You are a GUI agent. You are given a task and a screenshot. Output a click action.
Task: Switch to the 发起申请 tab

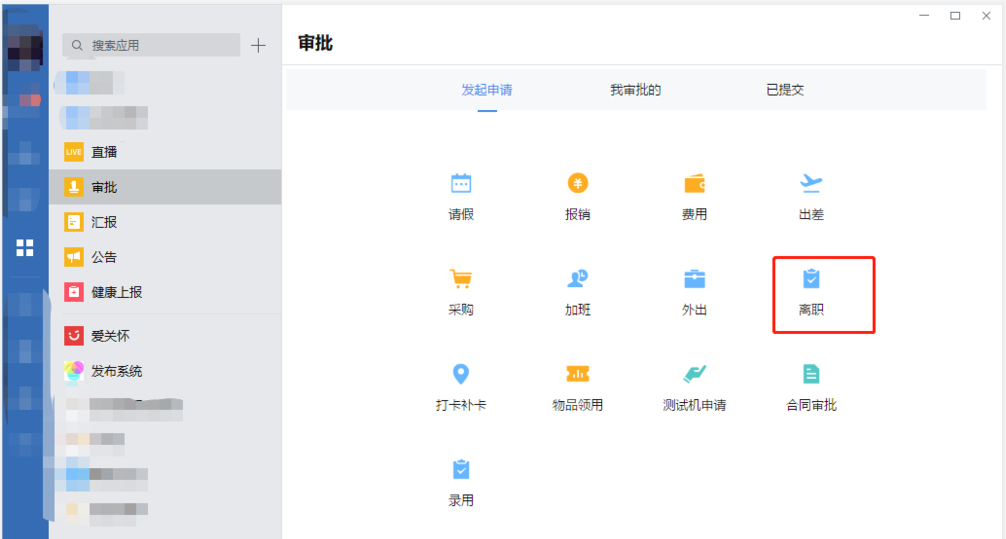pyautogui.click(x=487, y=90)
